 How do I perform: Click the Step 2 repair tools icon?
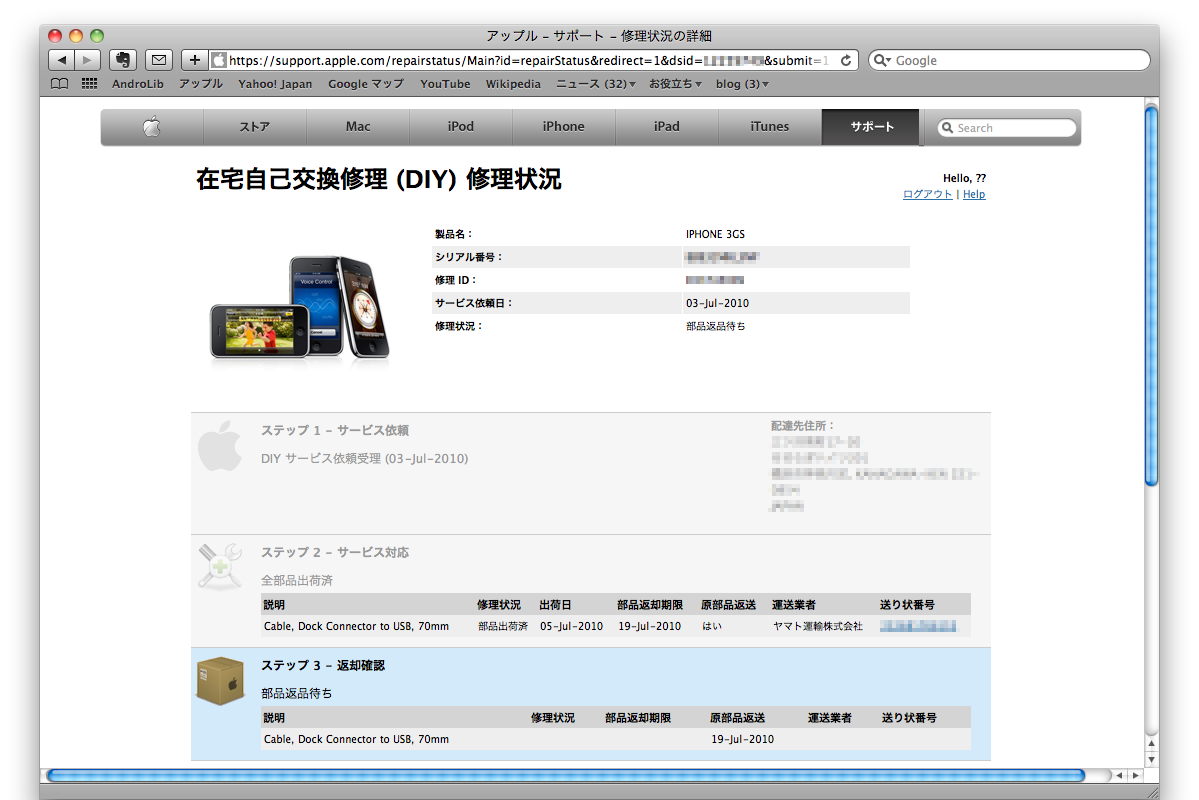(220, 566)
